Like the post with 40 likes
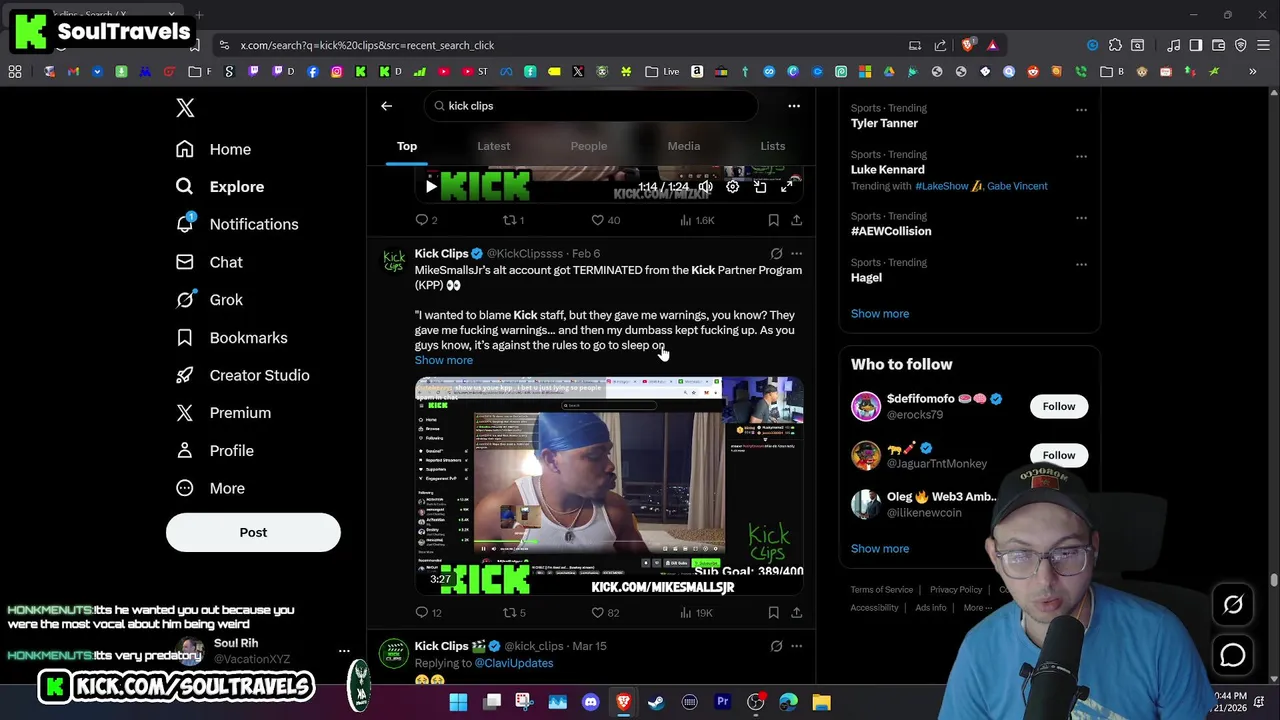This screenshot has height=720, width=1280. pyautogui.click(x=605, y=220)
